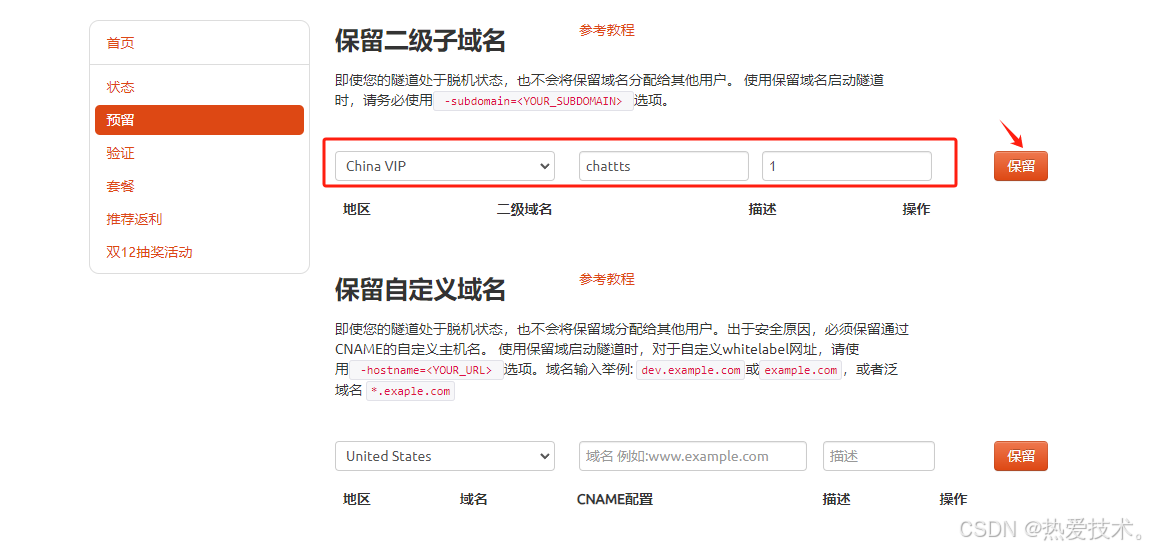The image size is (1160, 549).
Task: Click the 域名 header in custom domain table
Action: tap(473, 499)
